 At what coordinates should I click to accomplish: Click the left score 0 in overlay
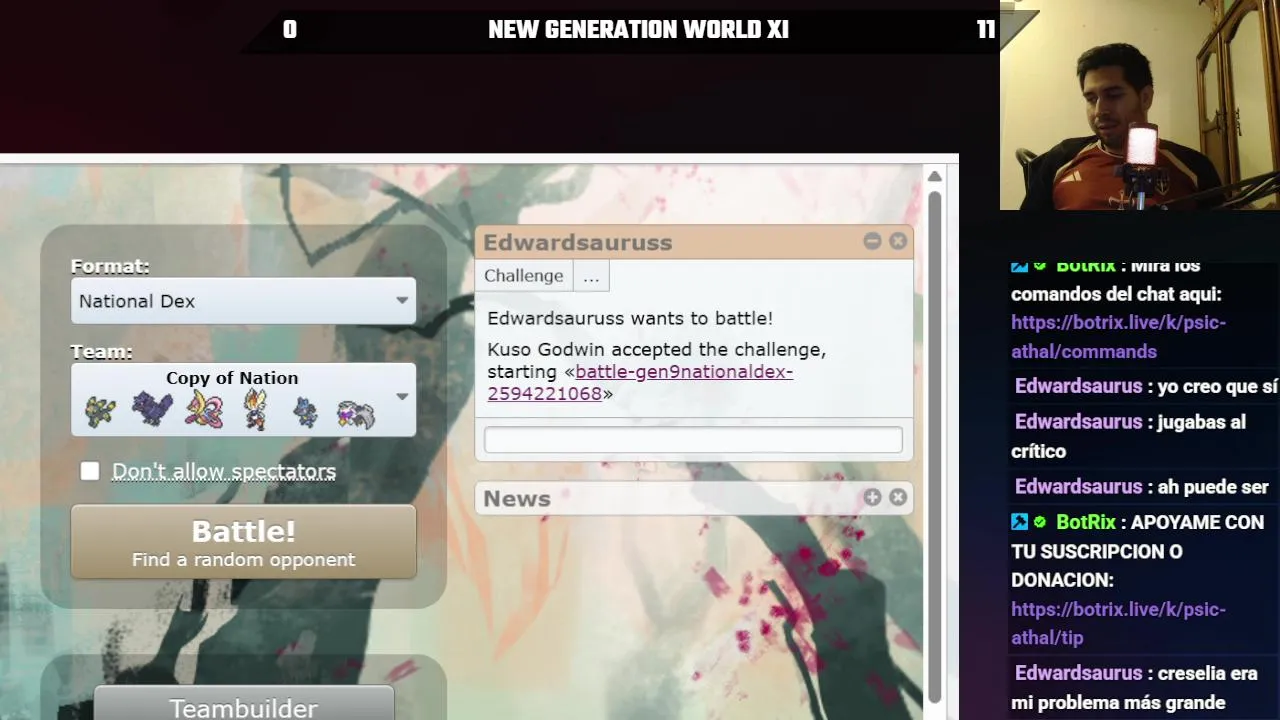coord(290,30)
